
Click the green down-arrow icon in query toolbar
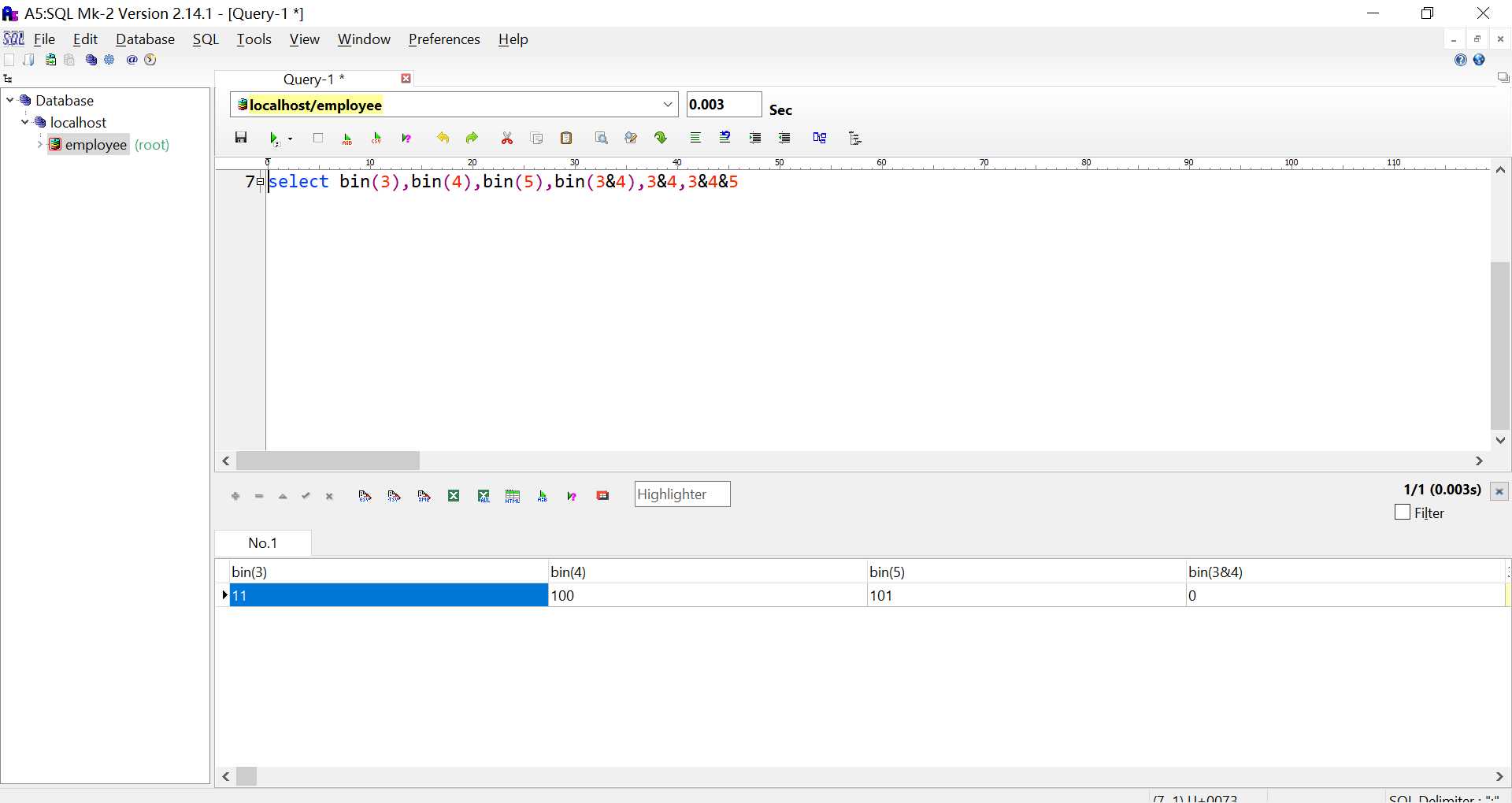click(661, 138)
